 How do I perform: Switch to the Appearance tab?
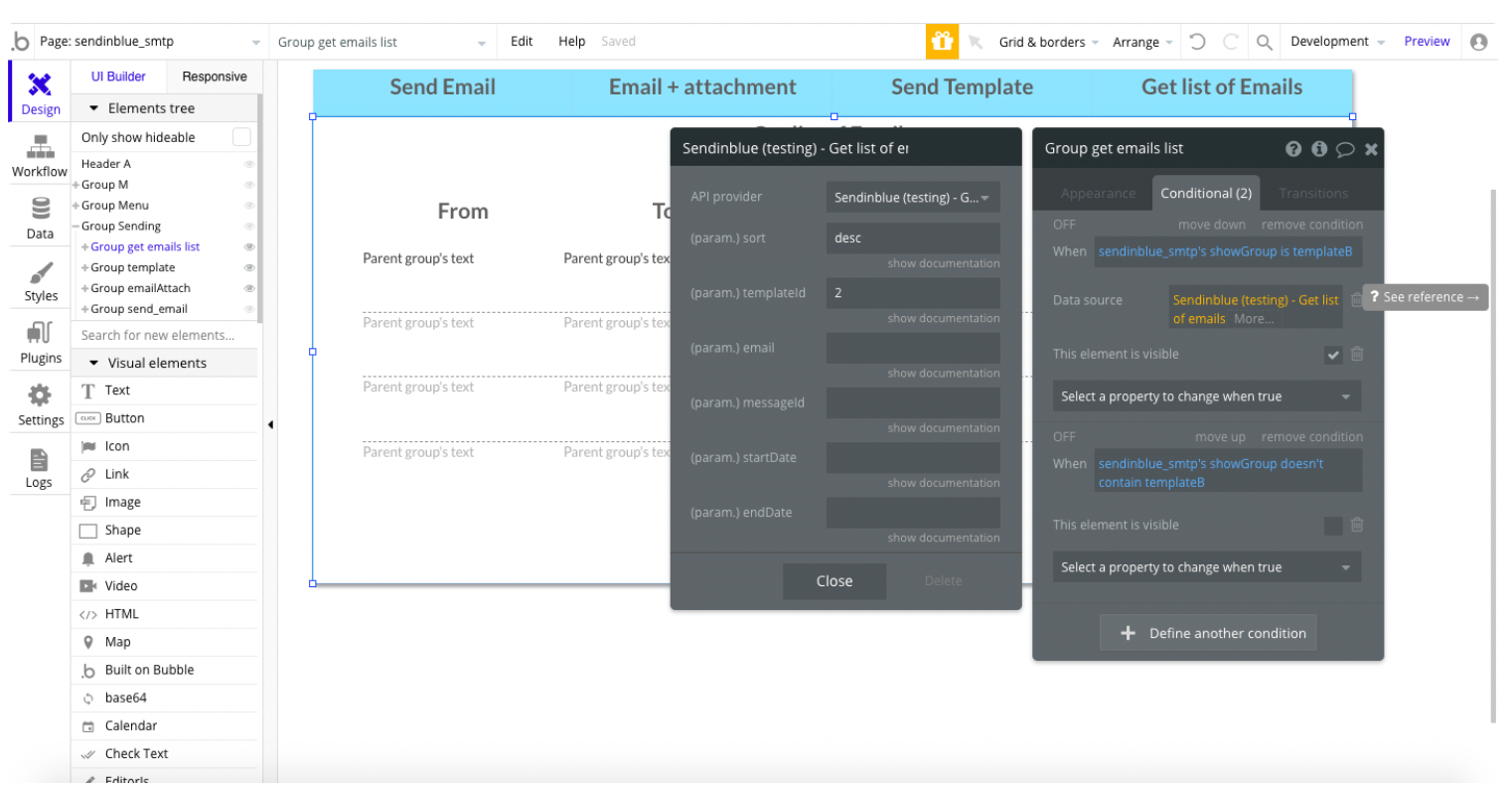point(1098,194)
